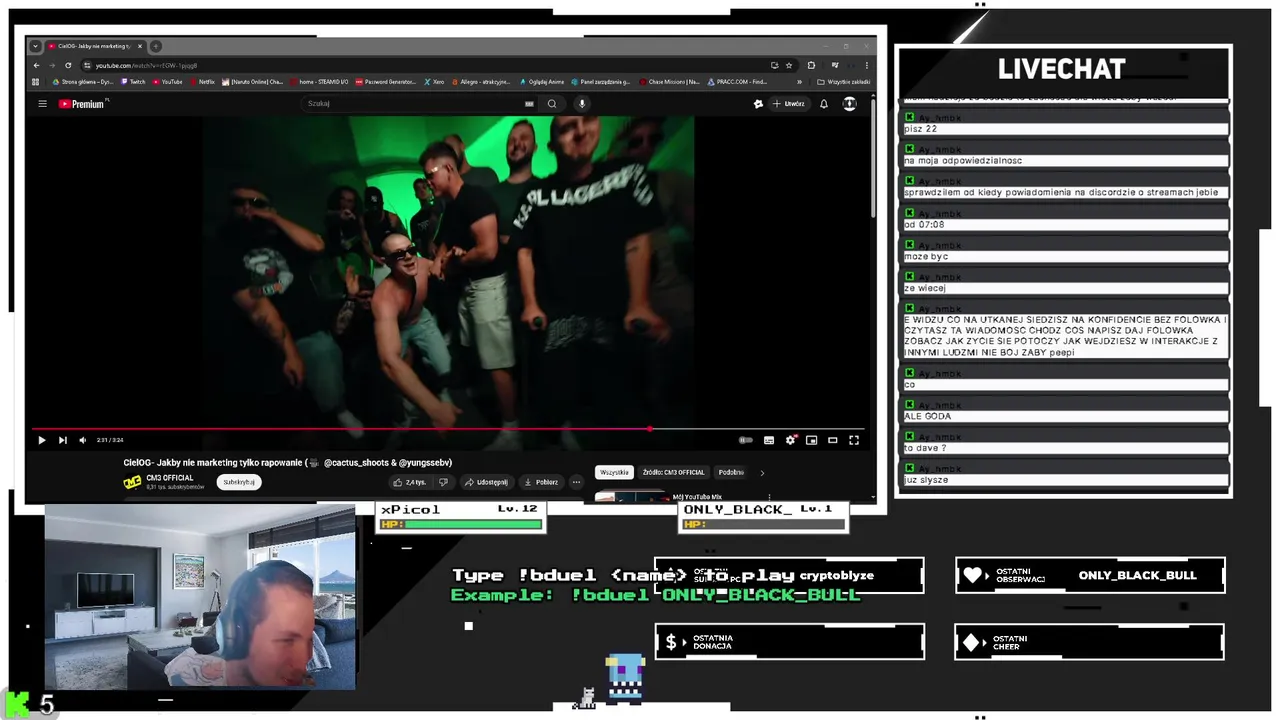Show more filter chips with arrow
Viewport: 1280px width, 720px height.
point(762,472)
